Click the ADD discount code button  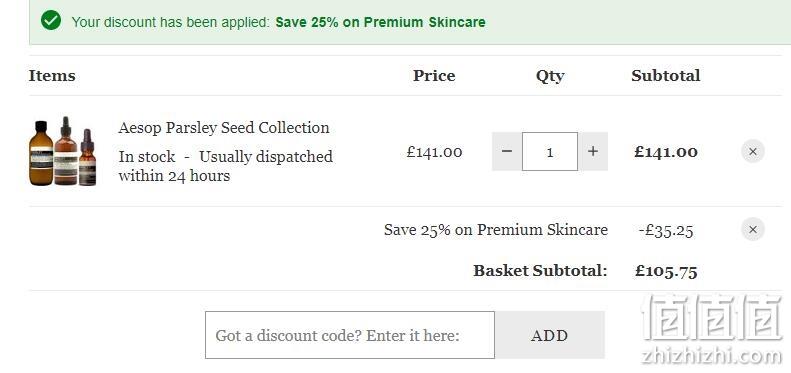(x=549, y=335)
